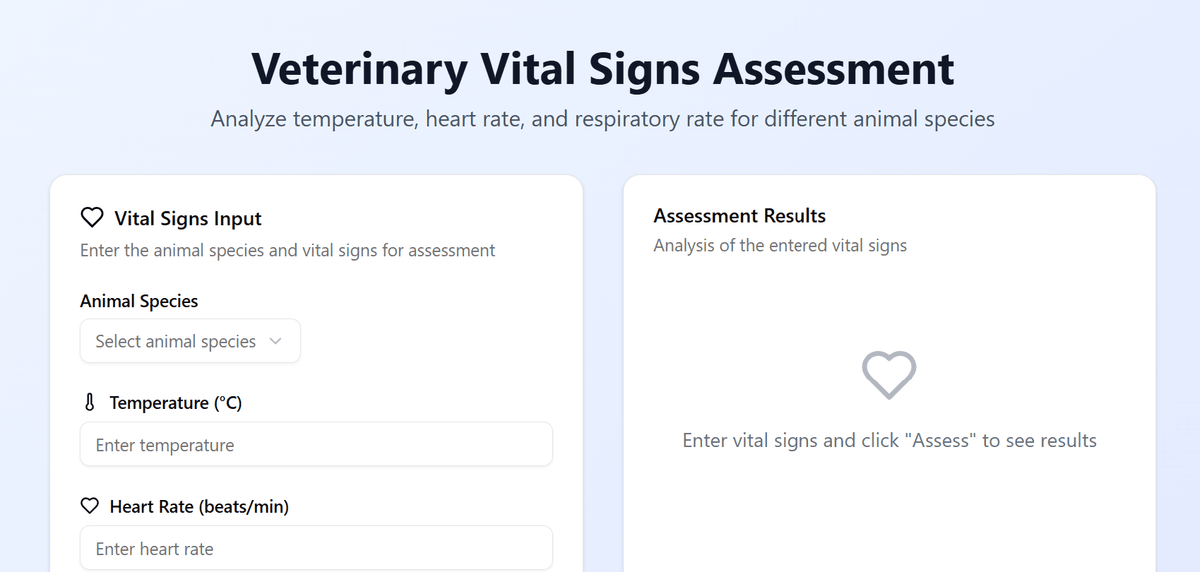The height and width of the screenshot is (572, 1200).
Task: Click the page subtitle about analyzing temperature
Action: click(x=602, y=119)
